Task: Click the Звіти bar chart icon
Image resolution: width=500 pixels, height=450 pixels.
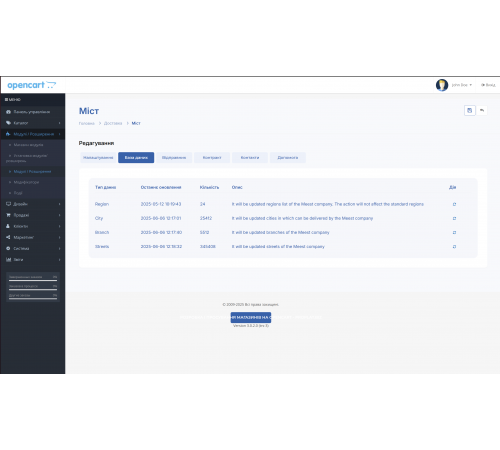Action: point(8,259)
